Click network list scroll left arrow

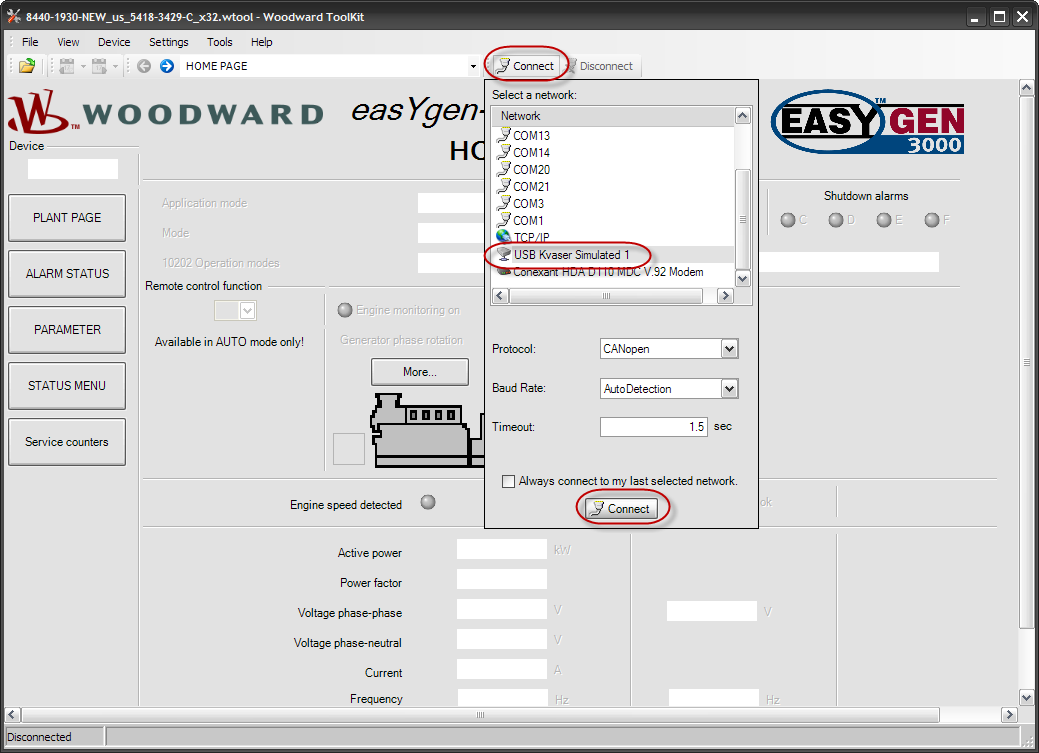[x=501, y=296]
